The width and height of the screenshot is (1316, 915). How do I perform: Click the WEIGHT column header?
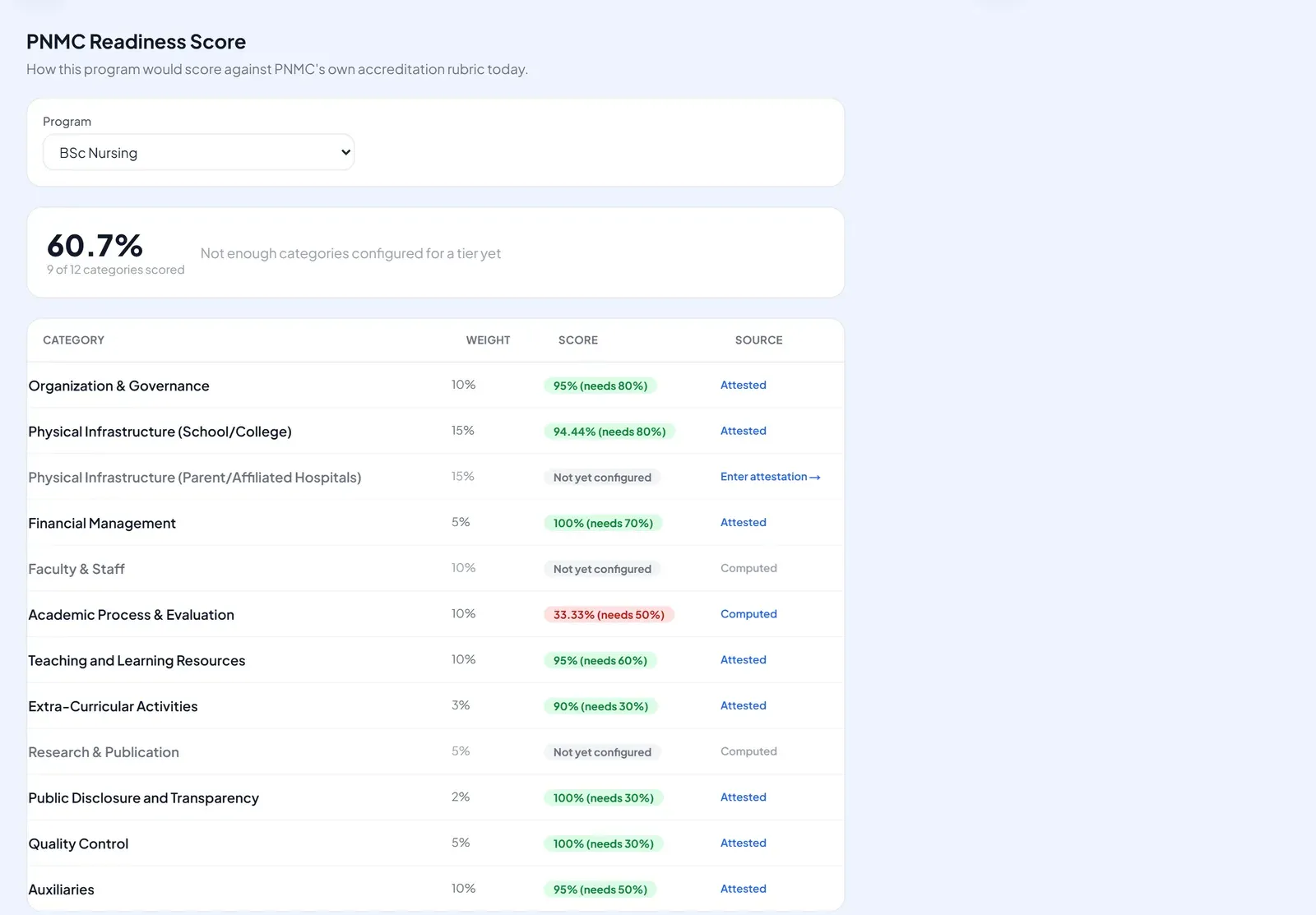(489, 340)
